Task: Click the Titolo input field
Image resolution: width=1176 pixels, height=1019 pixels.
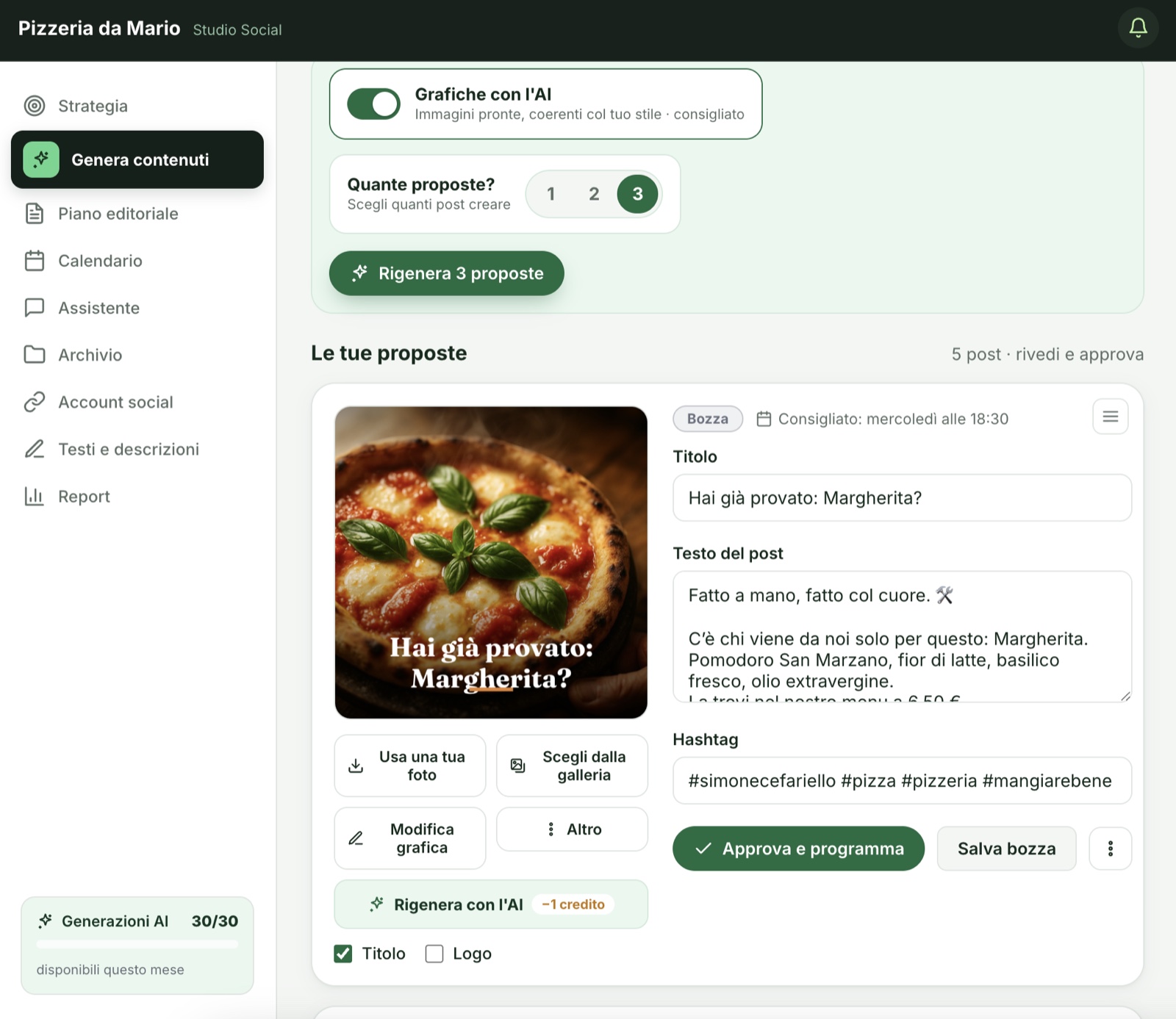Action: pos(902,498)
